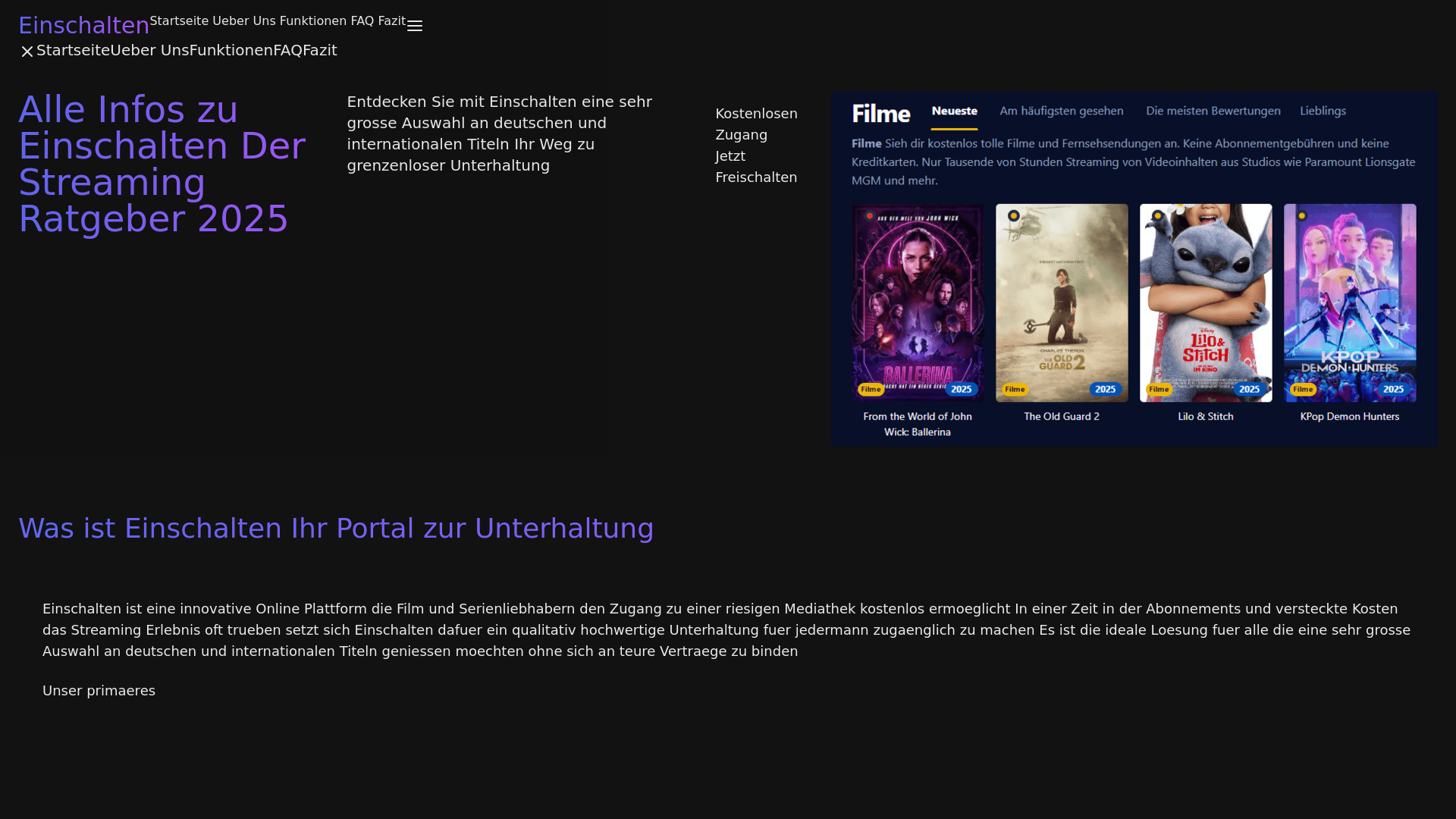
Task: Click the Einschalten logo link
Action: click(83, 25)
